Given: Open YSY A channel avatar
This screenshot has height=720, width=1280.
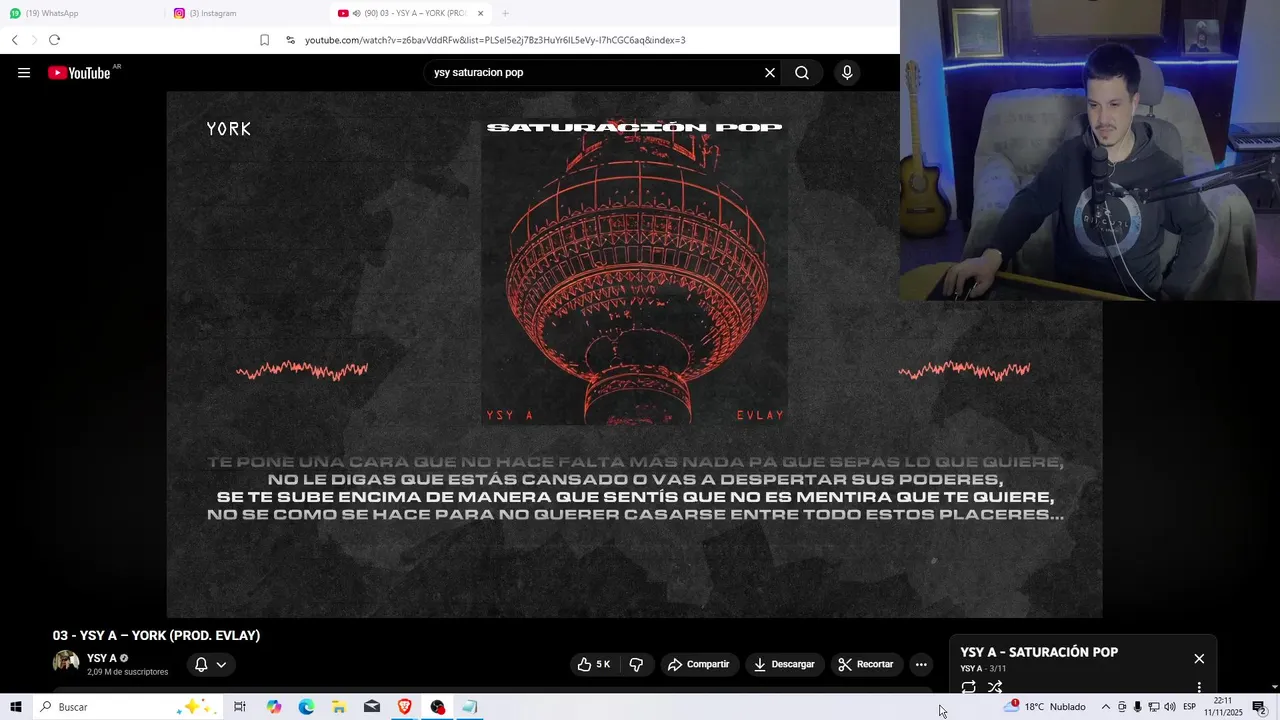Looking at the screenshot, I should point(66,663).
